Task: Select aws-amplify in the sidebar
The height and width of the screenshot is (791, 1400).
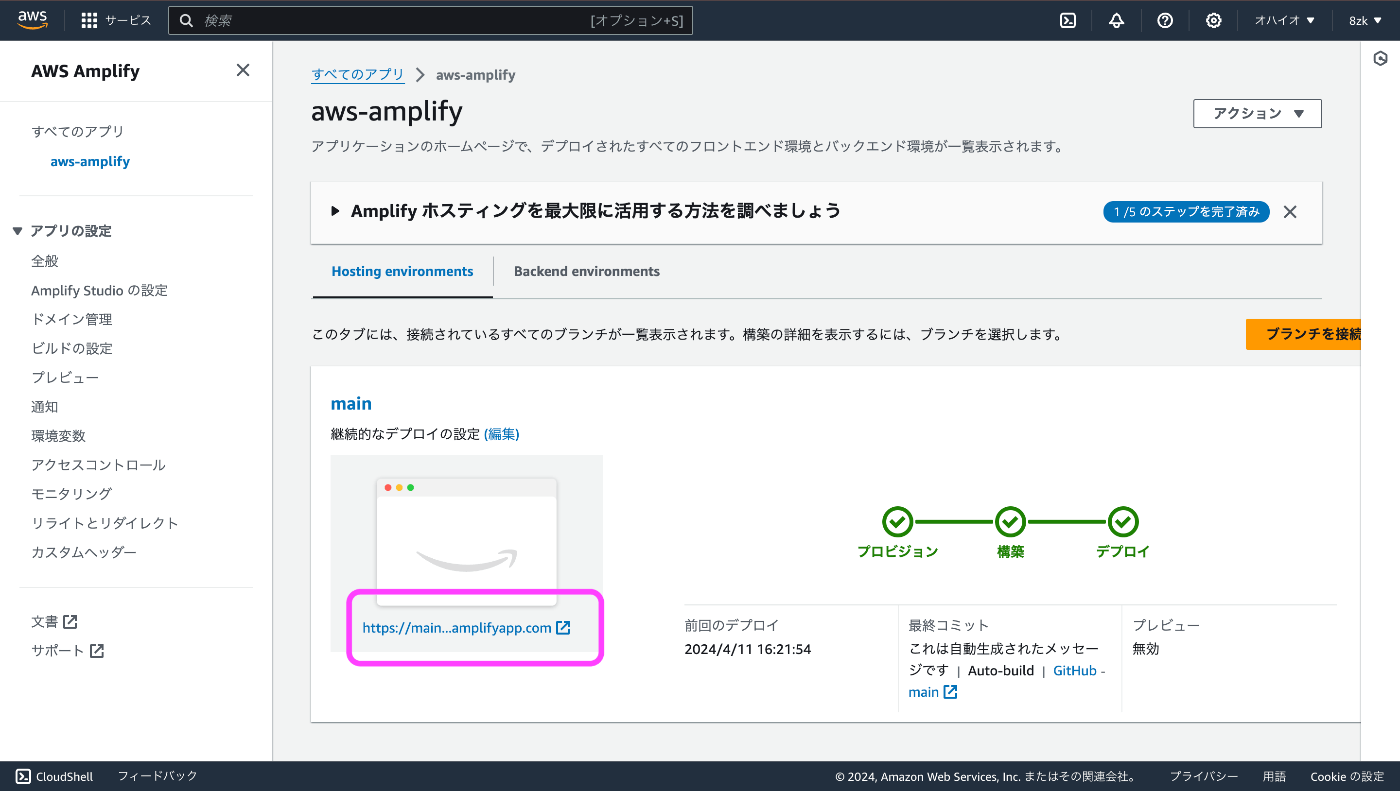Action: click(x=90, y=161)
